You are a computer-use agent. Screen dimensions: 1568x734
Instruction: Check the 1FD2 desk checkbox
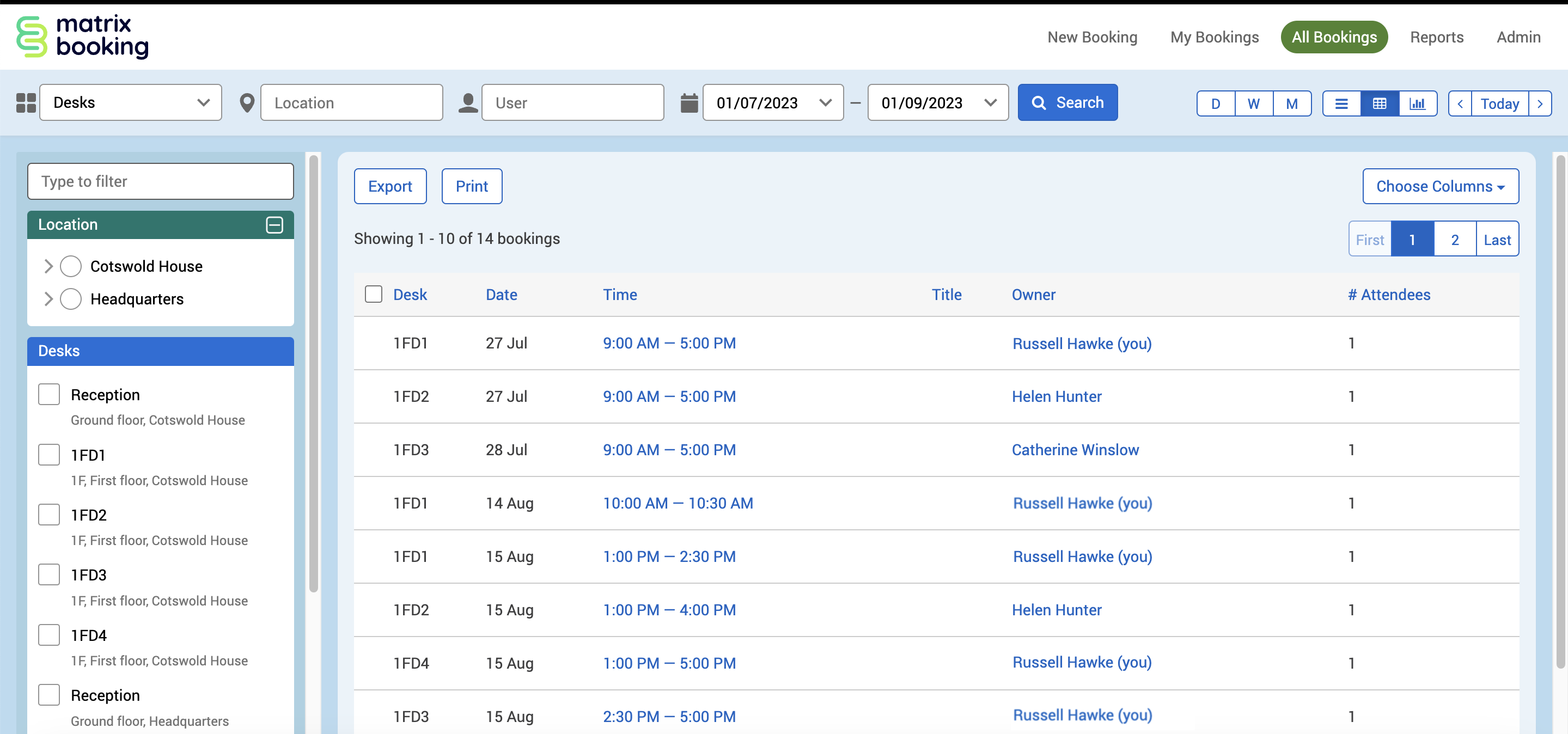48,514
